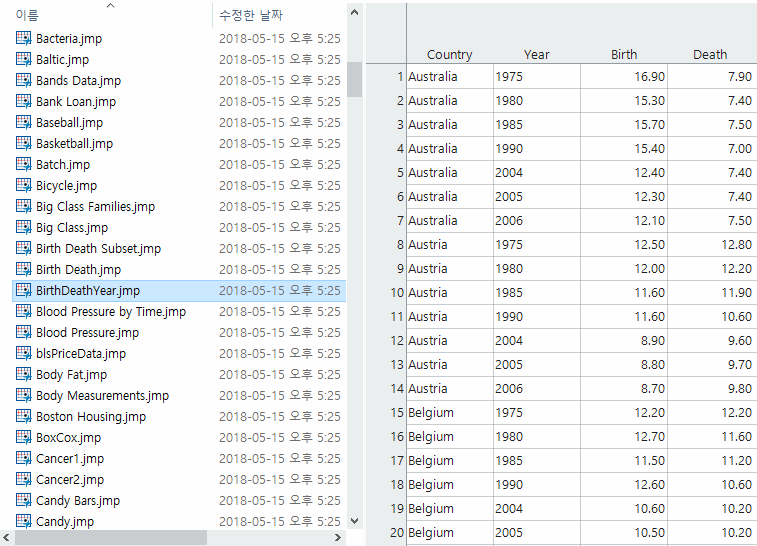Image resolution: width=757 pixels, height=546 pixels.
Task: Click the Baltic.jmp file icon
Action: click(24, 59)
